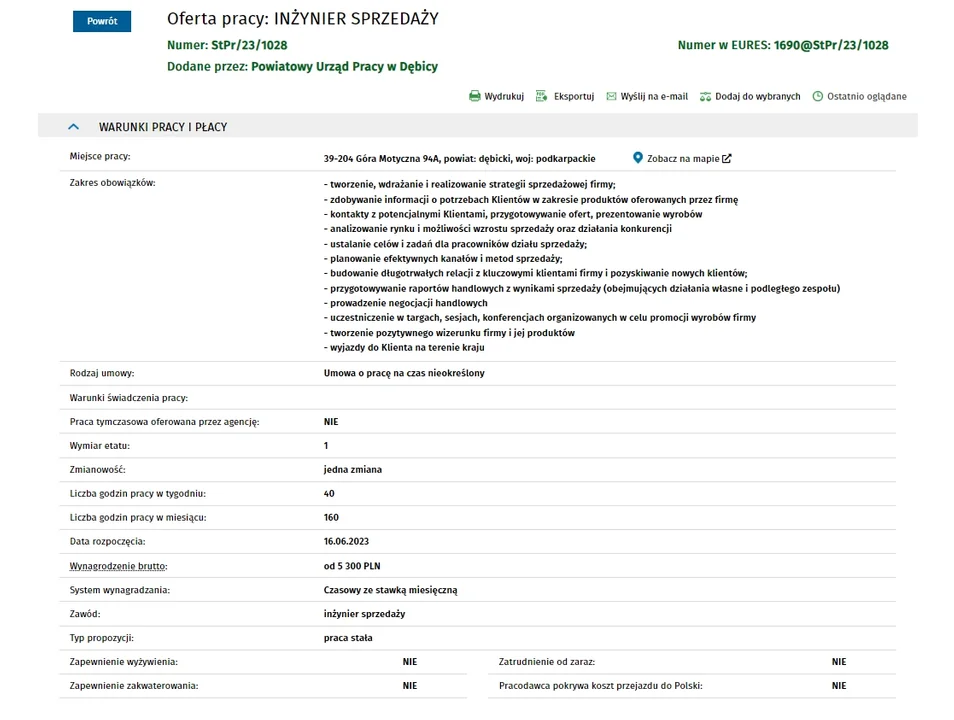Select Wyślij na e-mail link
The height and width of the screenshot is (720, 954).
click(x=654, y=96)
